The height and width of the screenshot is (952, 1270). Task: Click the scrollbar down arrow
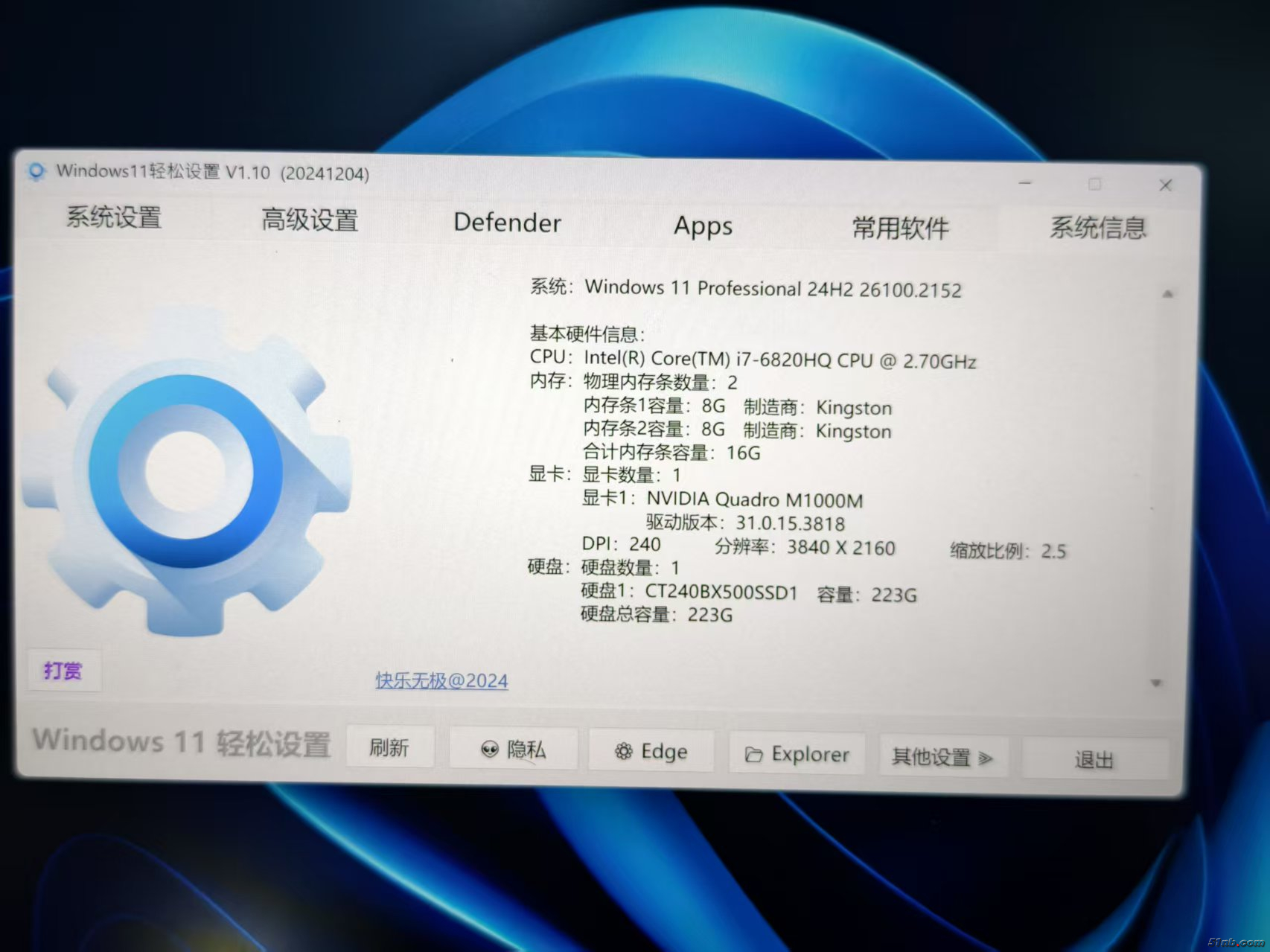point(1156,683)
